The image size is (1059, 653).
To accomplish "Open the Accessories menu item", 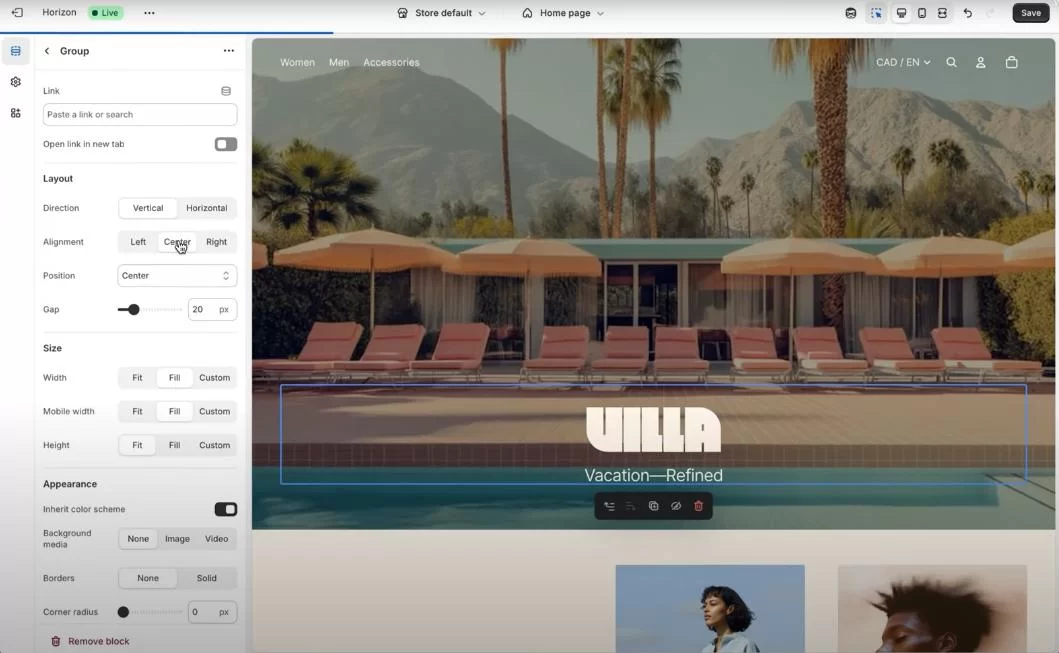I will coord(391,62).
